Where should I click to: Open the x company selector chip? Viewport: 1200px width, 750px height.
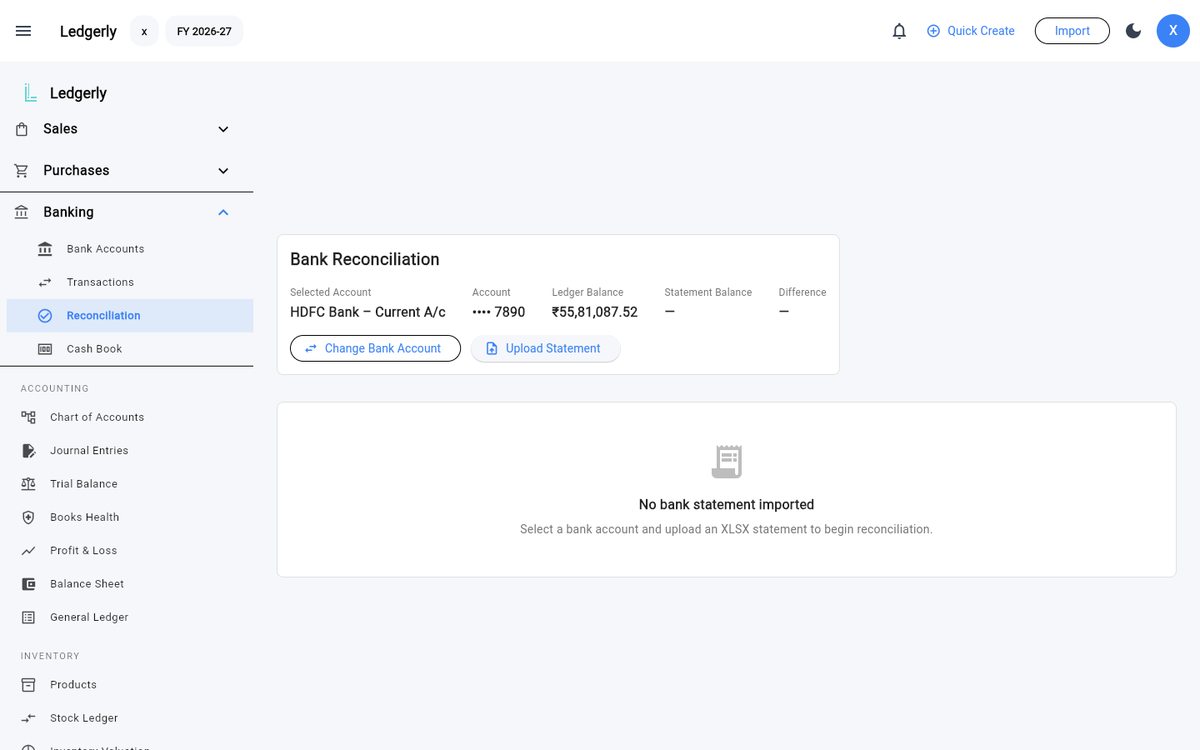[144, 31]
